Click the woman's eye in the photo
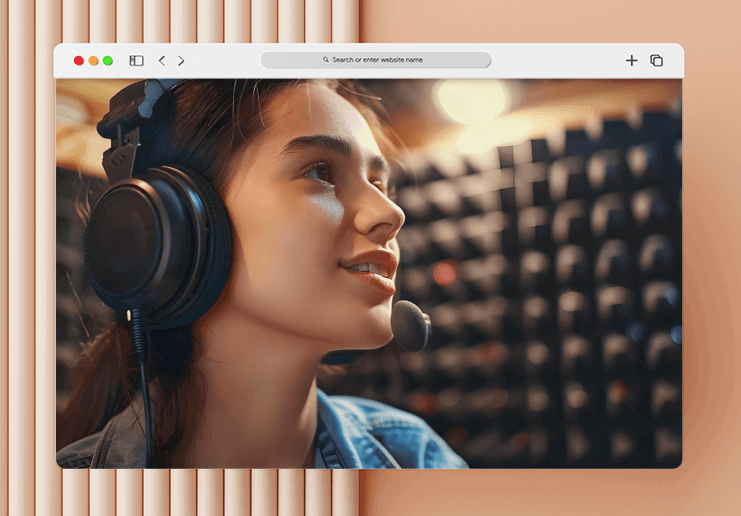The image size is (741, 516). point(320,172)
